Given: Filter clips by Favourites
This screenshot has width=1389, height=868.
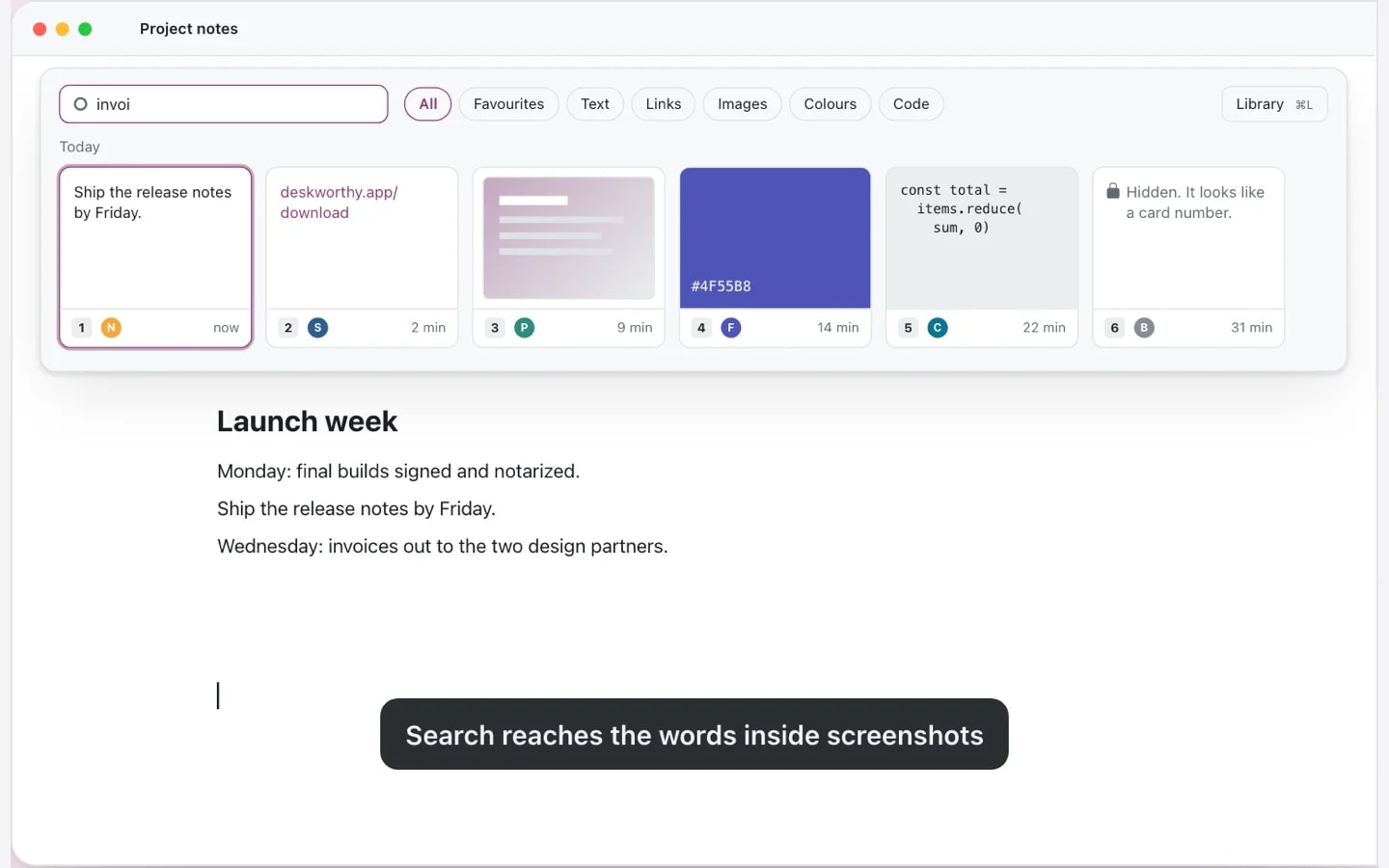Looking at the screenshot, I should click(509, 104).
